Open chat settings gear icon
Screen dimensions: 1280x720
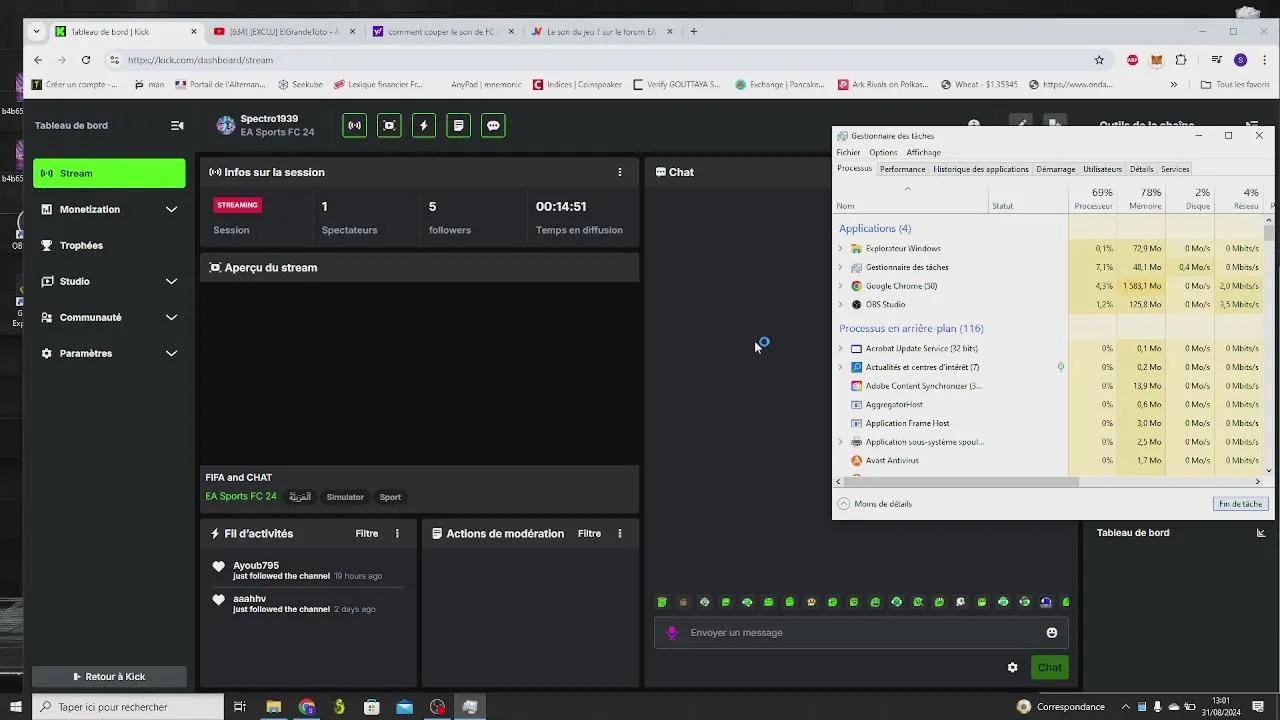tap(1012, 667)
